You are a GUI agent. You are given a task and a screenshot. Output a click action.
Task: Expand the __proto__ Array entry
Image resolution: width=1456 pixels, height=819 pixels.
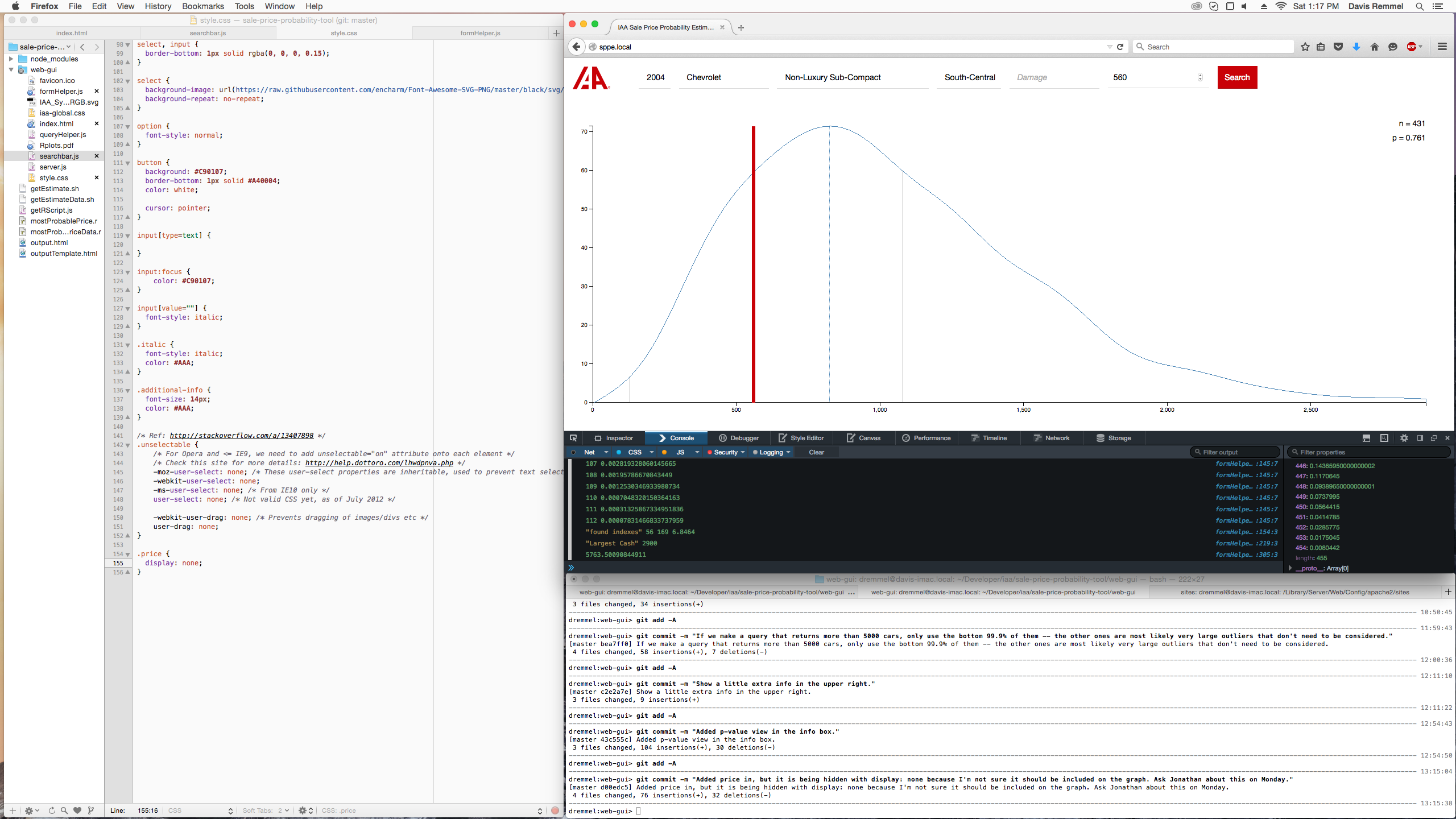(x=1290, y=568)
